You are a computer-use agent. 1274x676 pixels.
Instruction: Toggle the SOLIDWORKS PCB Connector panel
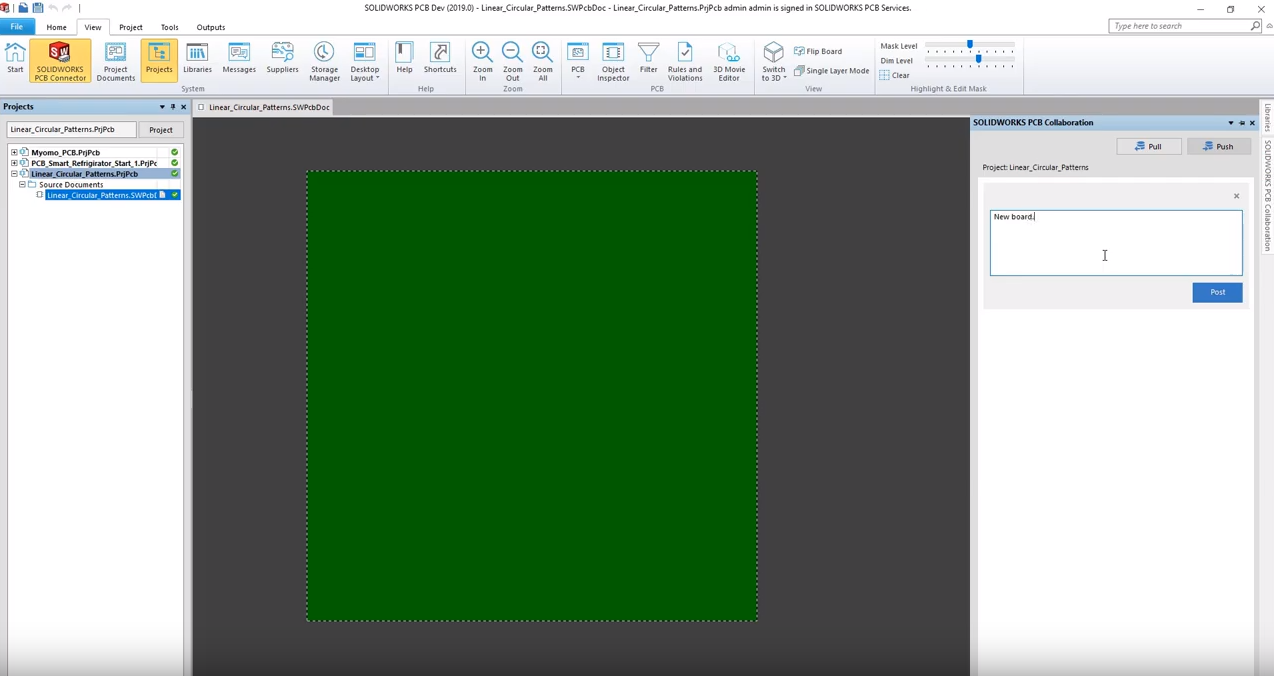(60, 61)
